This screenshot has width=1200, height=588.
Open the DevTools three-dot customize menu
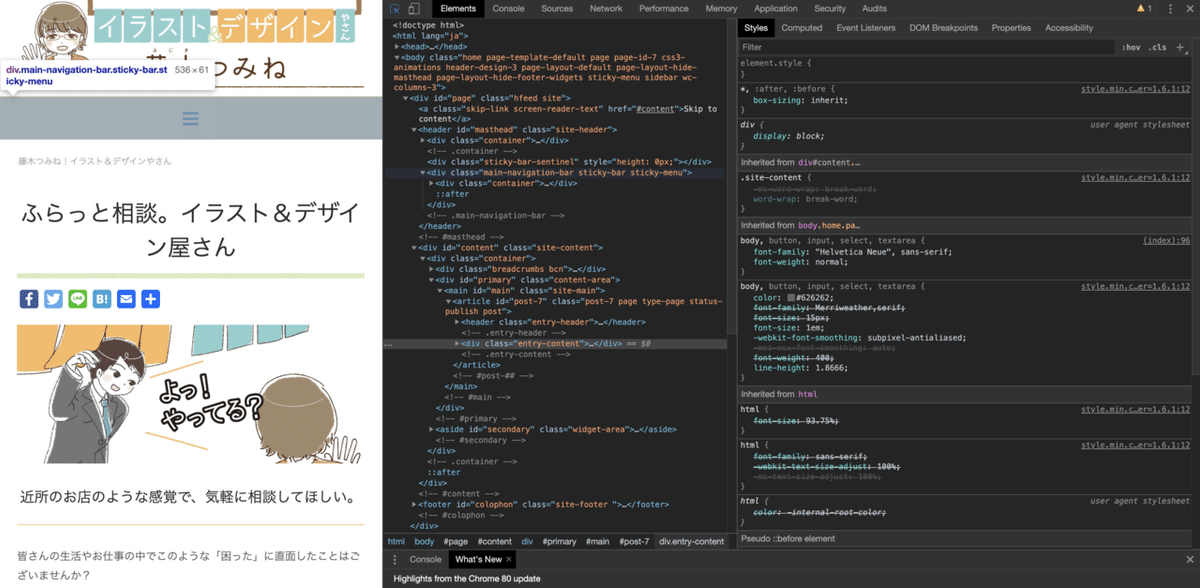click(1170, 8)
